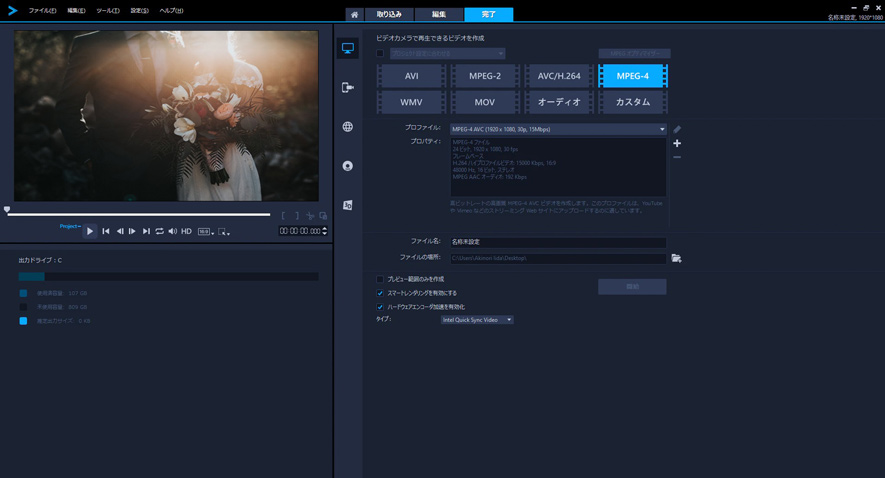
Task: Click the timeline scrubber handle
Action: 7,210
